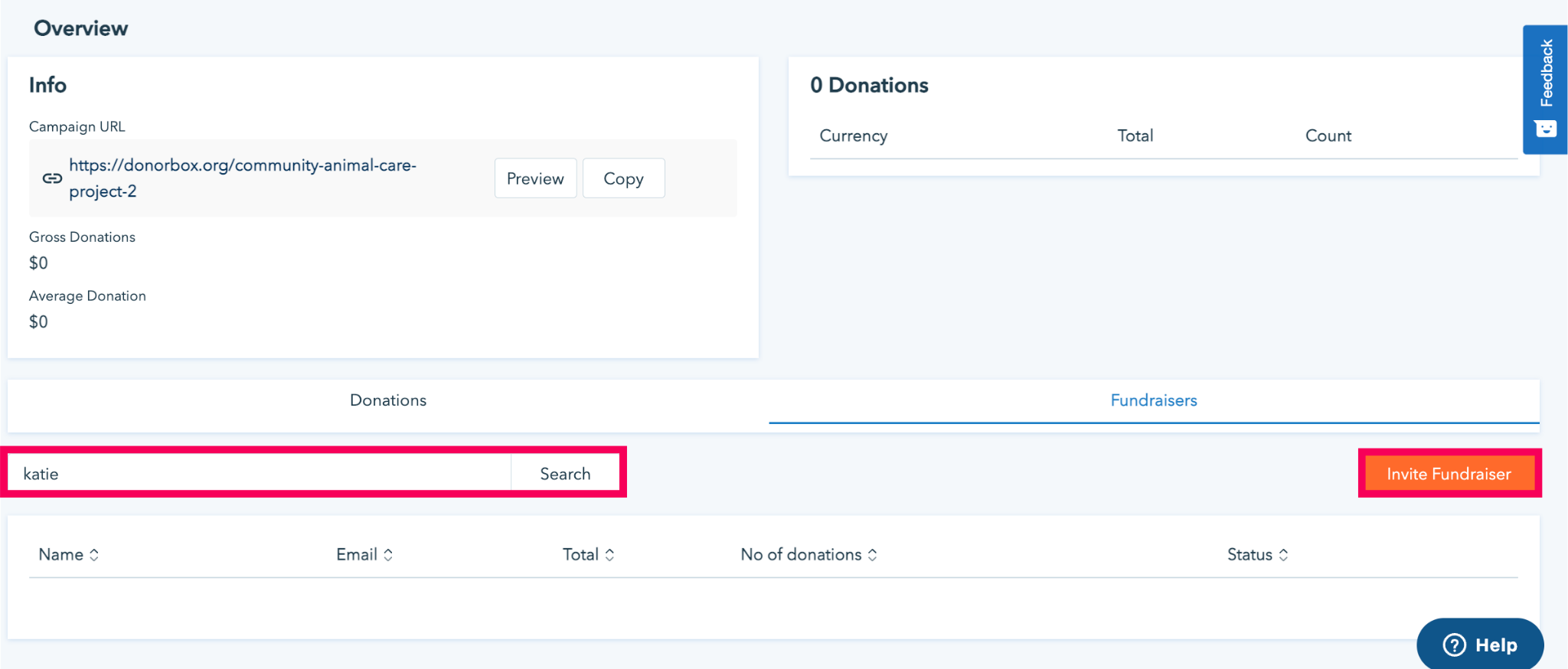
Task: Click the Currency column header
Action: [x=854, y=135]
